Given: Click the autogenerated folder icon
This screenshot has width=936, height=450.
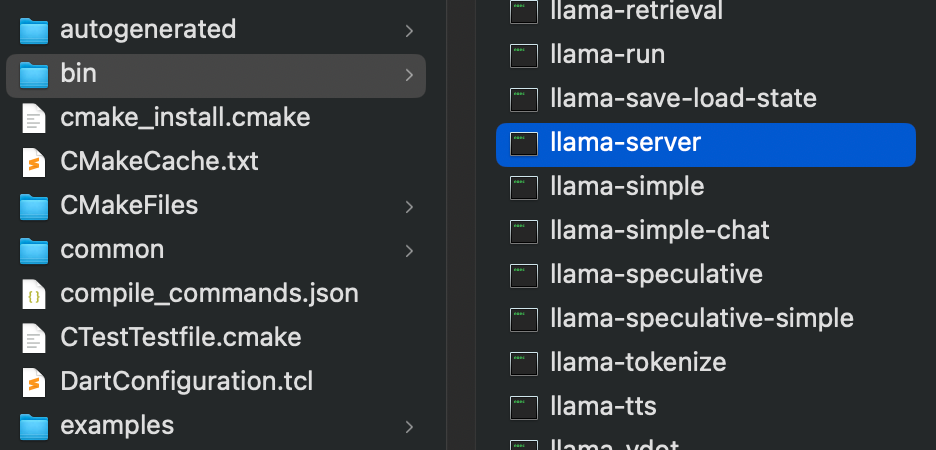Looking at the screenshot, I should pos(33,30).
